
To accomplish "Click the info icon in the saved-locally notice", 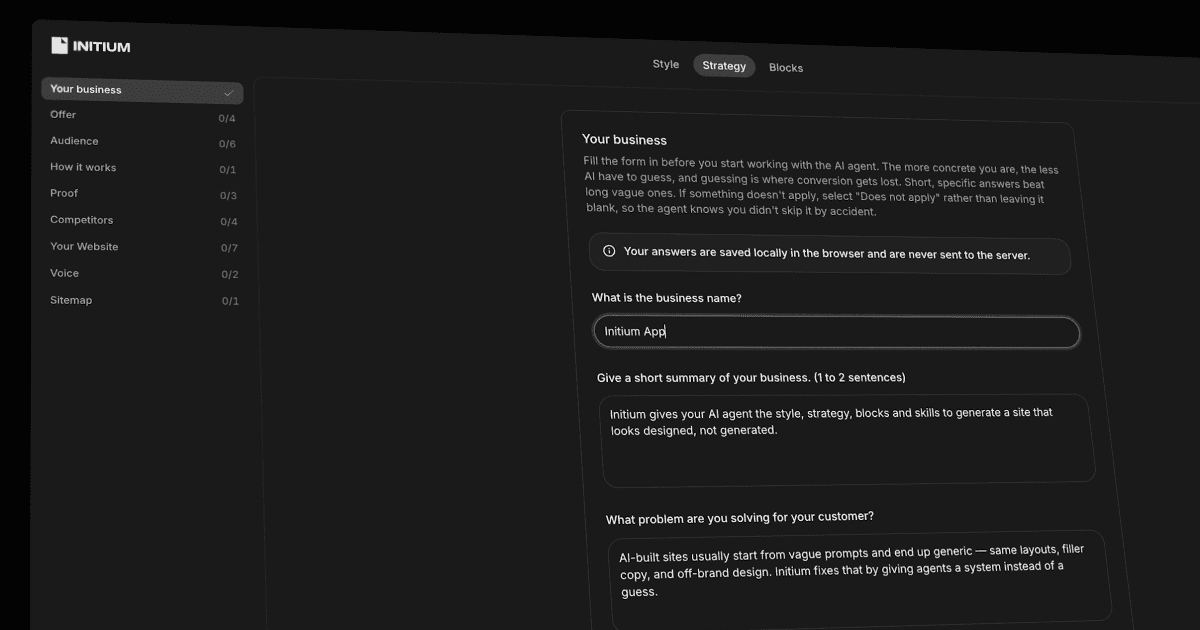I will [609, 251].
